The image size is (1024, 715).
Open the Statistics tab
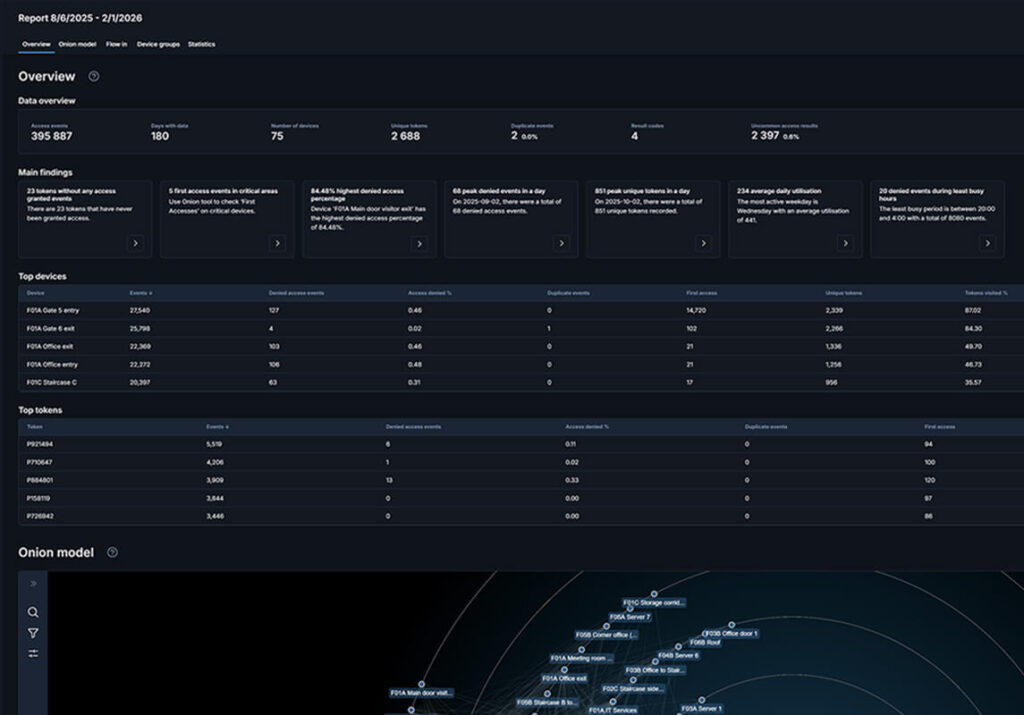(x=201, y=44)
